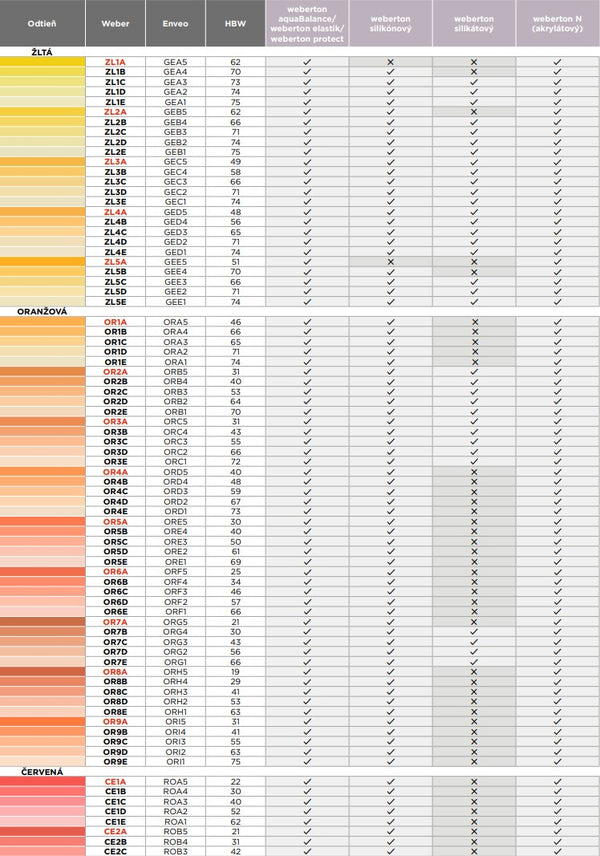
Task: Click silikátový cross mark in ZL2A row
Action: [474, 112]
